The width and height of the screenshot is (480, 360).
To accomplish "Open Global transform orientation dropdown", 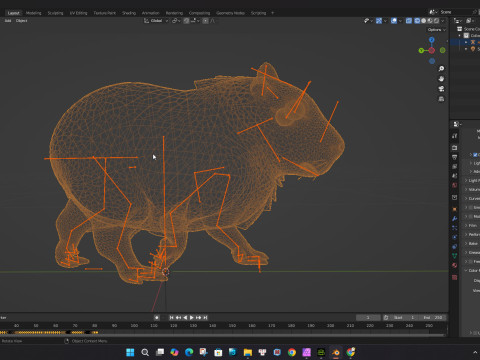I will [156, 21].
